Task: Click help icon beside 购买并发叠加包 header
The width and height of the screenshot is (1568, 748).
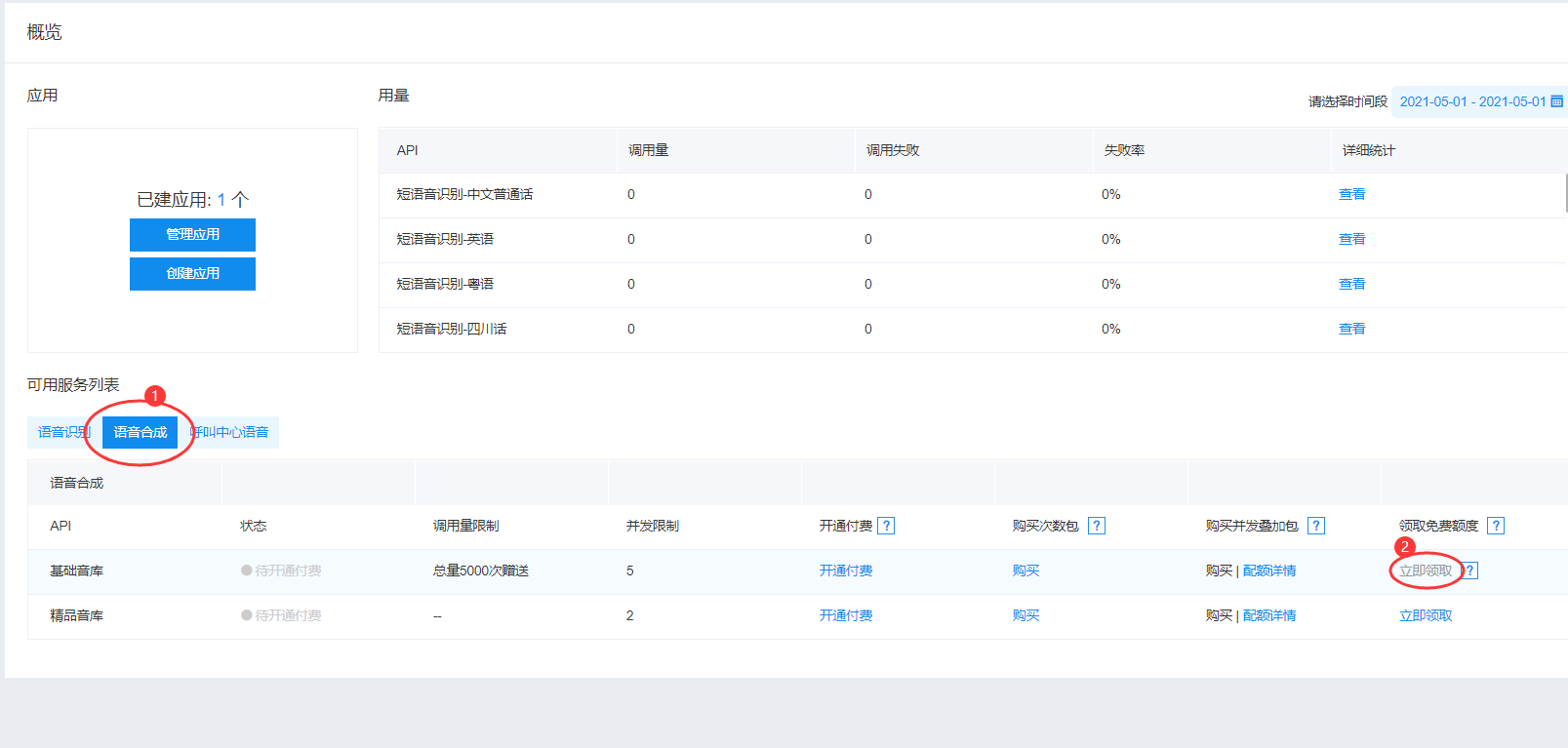Action: click(x=1316, y=526)
